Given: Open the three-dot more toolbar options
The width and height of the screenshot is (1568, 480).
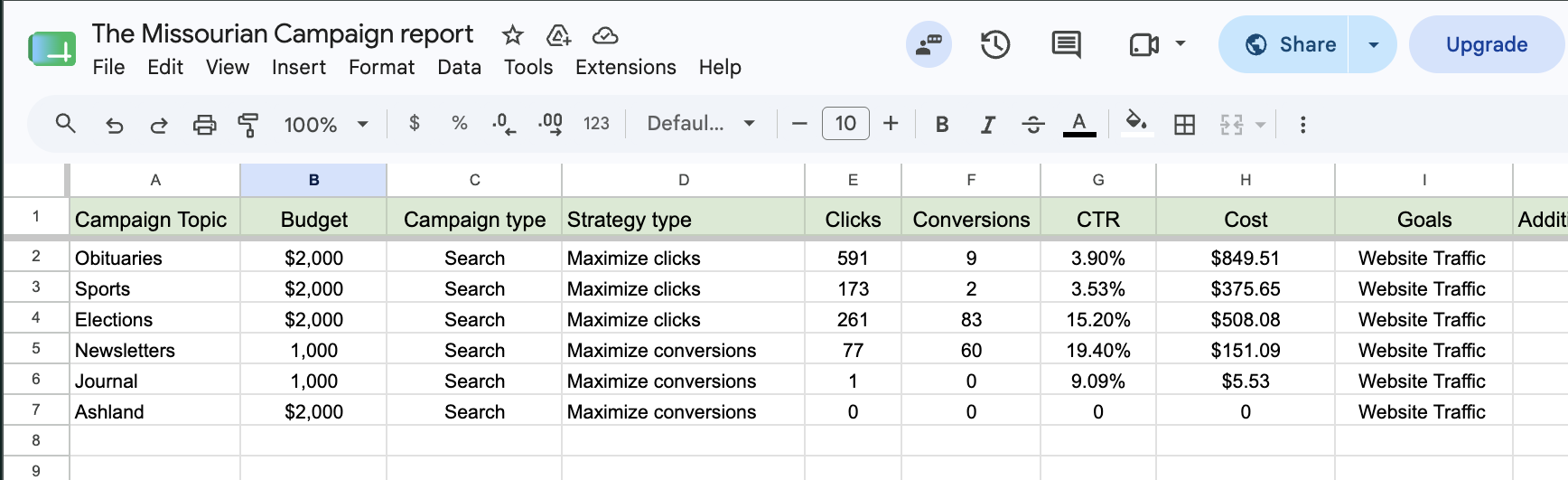Looking at the screenshot, I should pos(1302,124).
